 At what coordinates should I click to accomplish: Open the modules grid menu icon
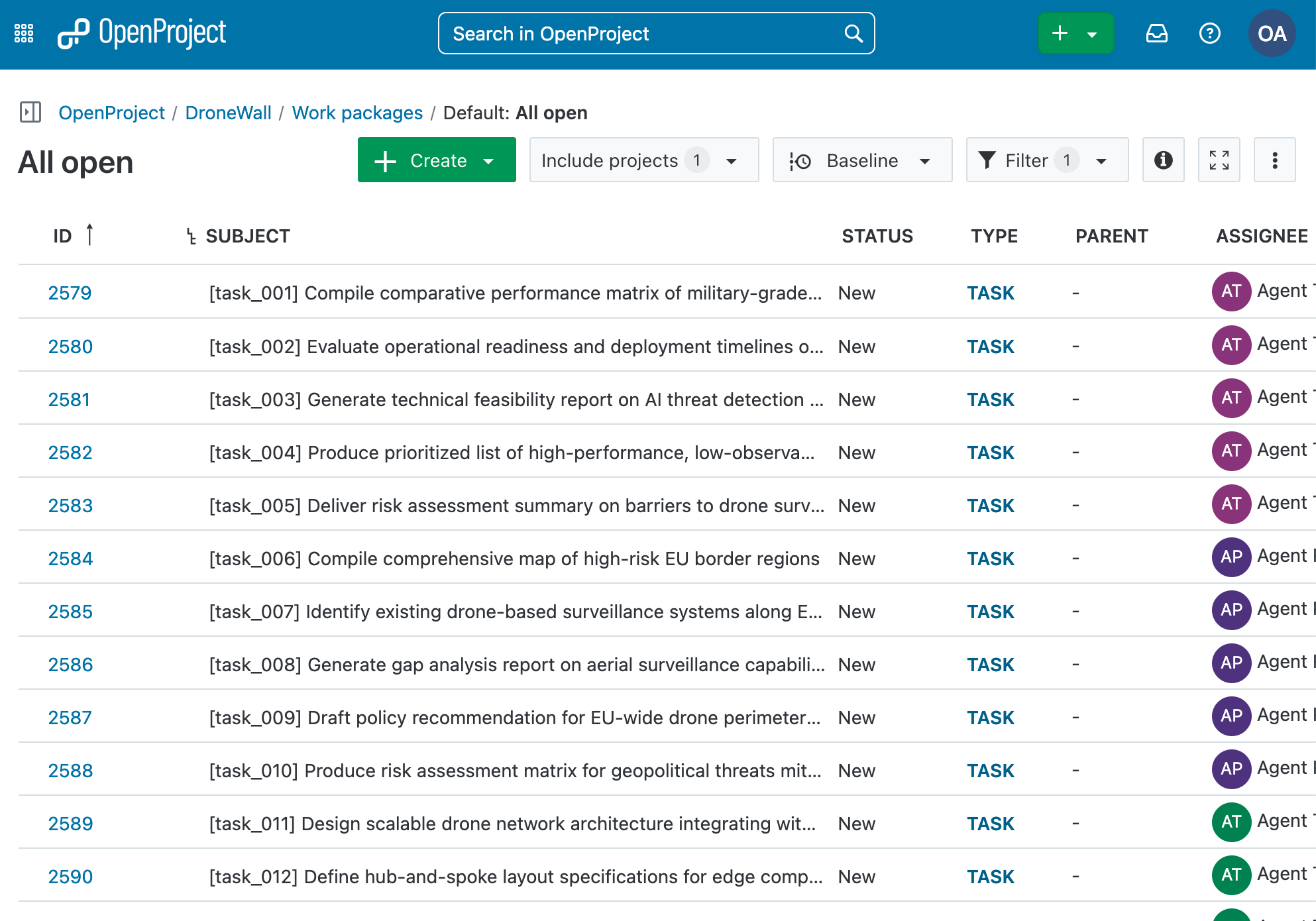click(x=24, y=33)
